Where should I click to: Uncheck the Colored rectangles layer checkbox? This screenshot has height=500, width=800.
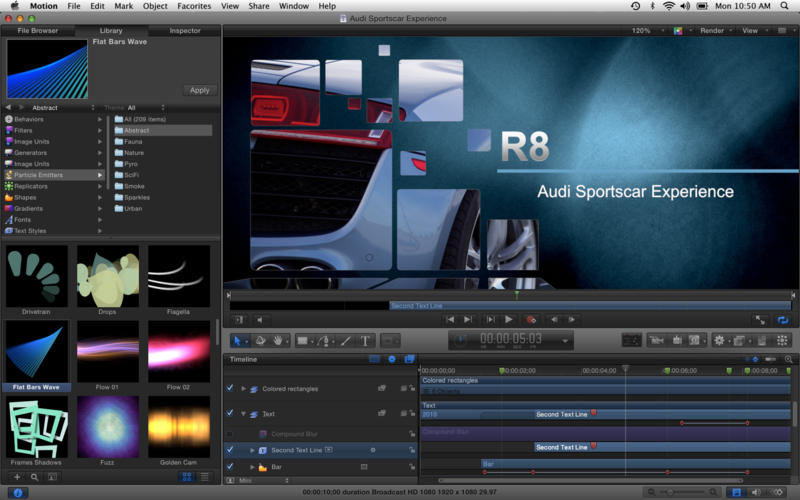click(230, 388)
